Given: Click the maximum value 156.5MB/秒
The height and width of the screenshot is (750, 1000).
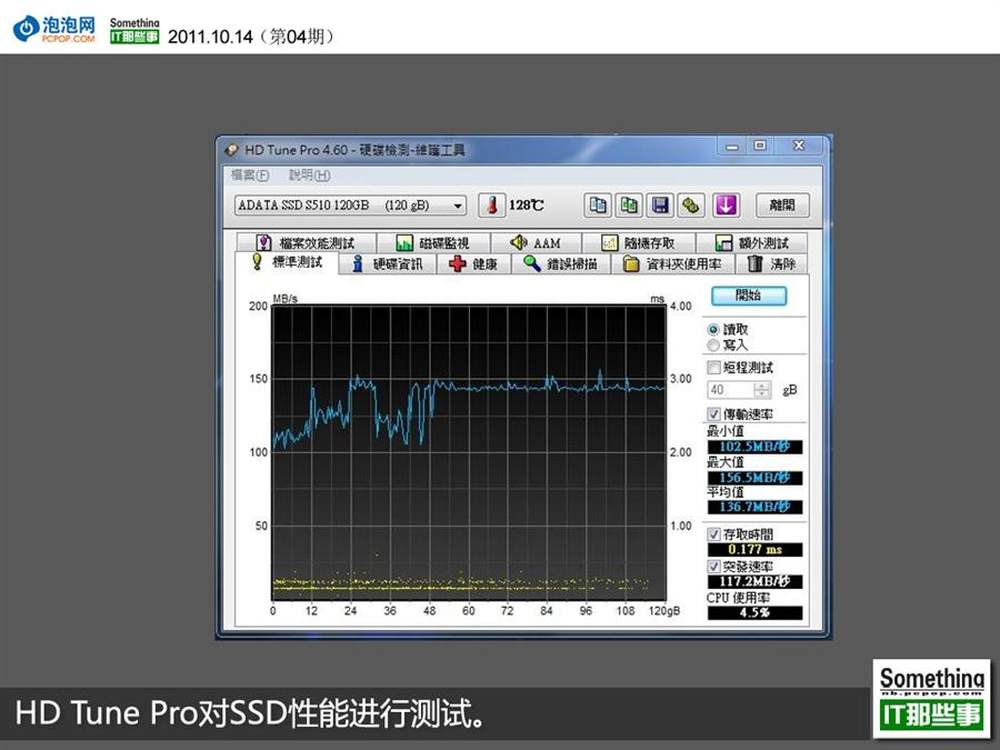Looking at the screenshot, I should tap(754, 478).
